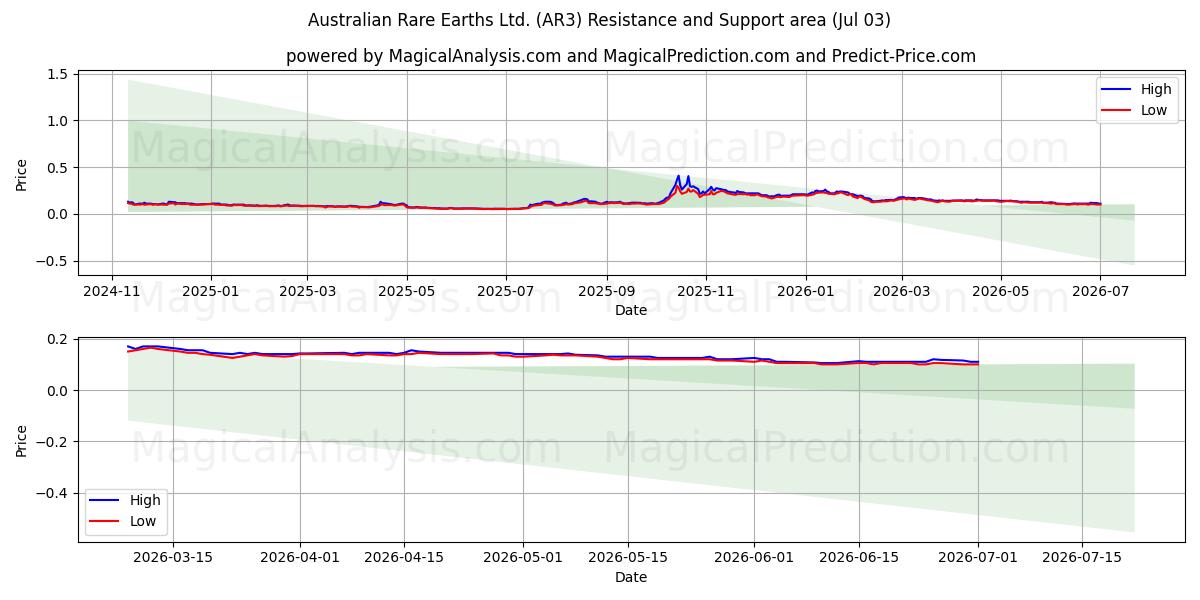Viewport: 1200px width, 600px height.
Task: Click the '0.2' y-axis tick in bottom chart
Action: pyautogui.click(x=57, y=340)
